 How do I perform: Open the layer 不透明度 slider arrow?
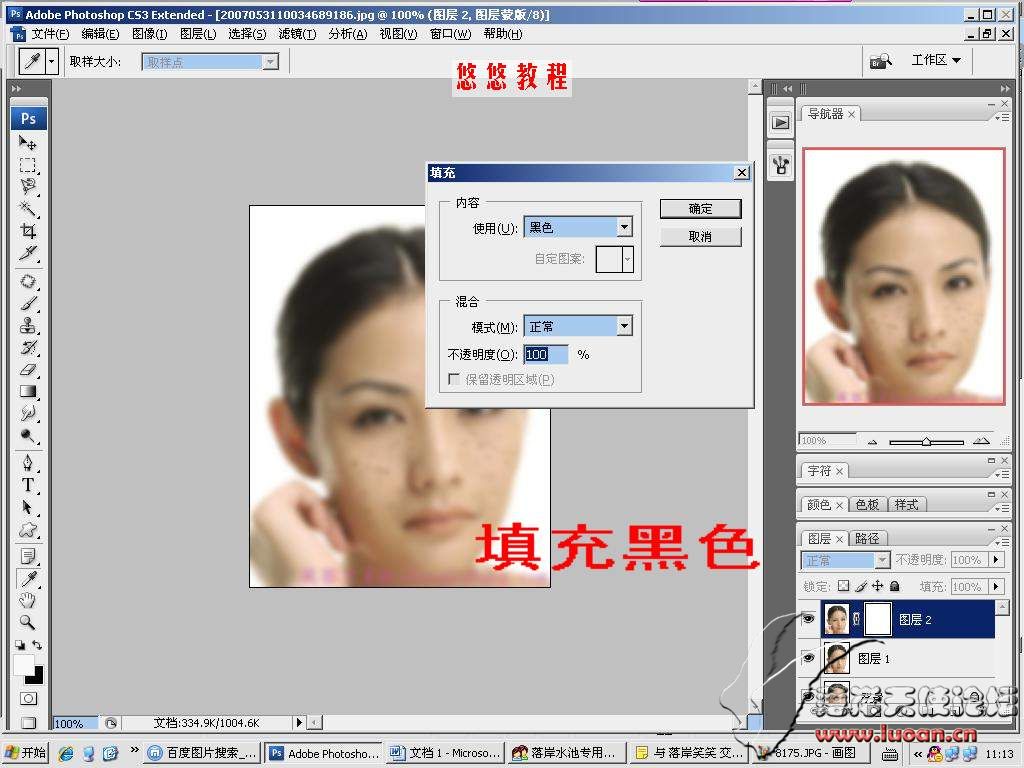coord(996,560)
